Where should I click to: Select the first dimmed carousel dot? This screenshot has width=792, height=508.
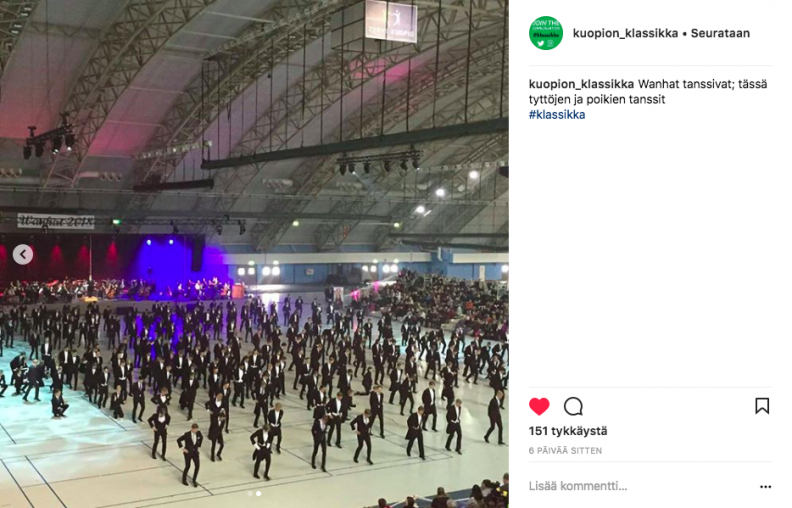pos(250,493)
